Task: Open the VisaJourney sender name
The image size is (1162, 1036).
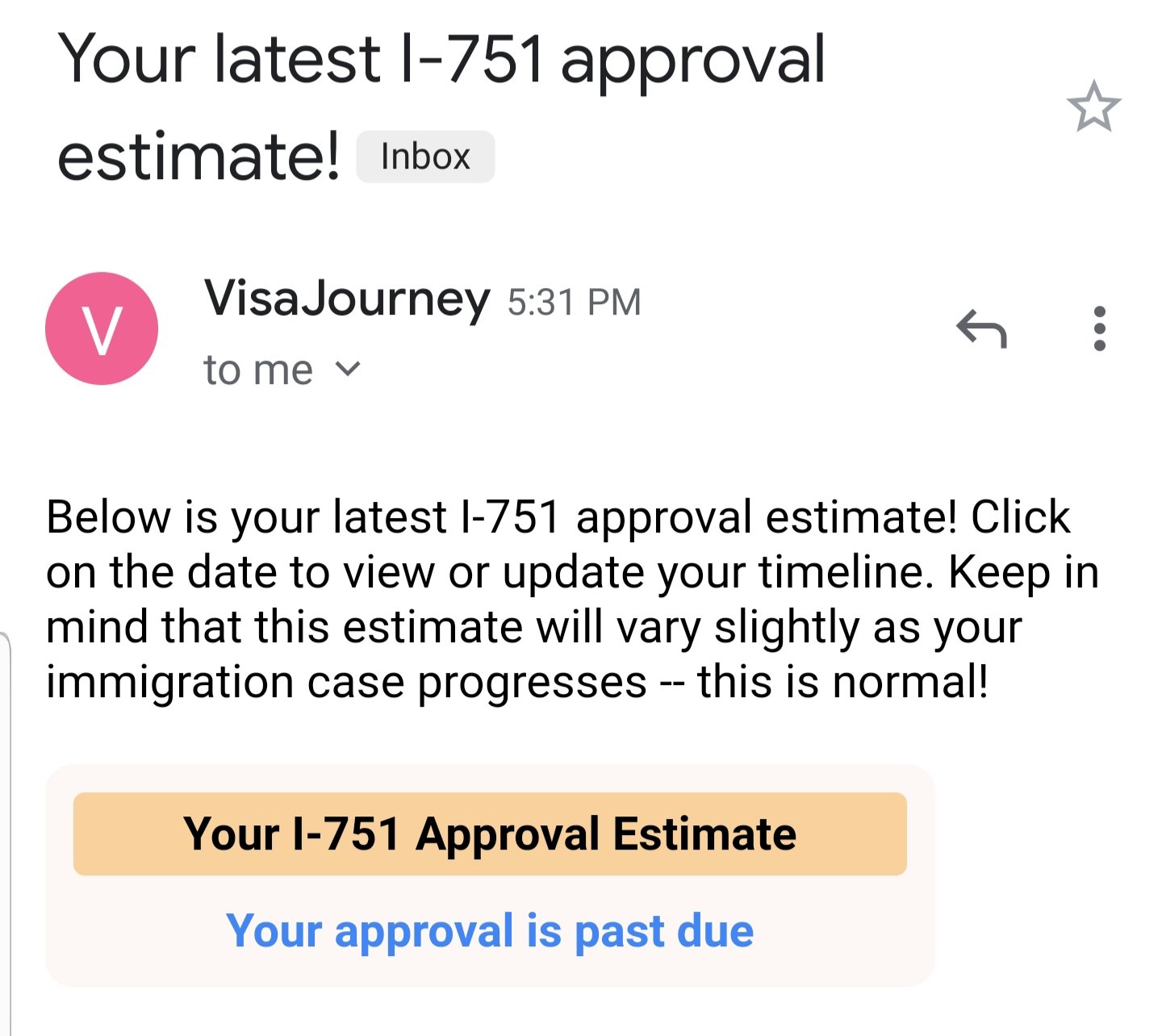Action: click(x=347, y=299)
